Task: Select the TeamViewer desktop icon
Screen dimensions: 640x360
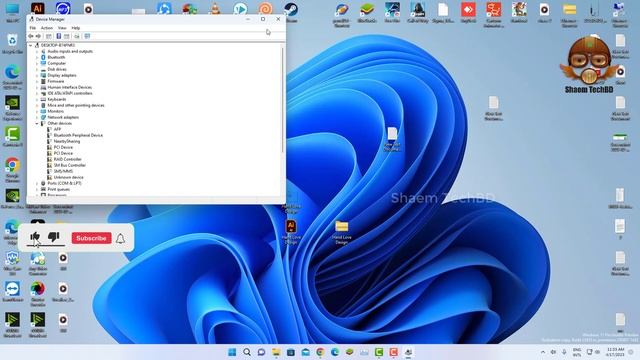Action: click(x=12, y=292)
